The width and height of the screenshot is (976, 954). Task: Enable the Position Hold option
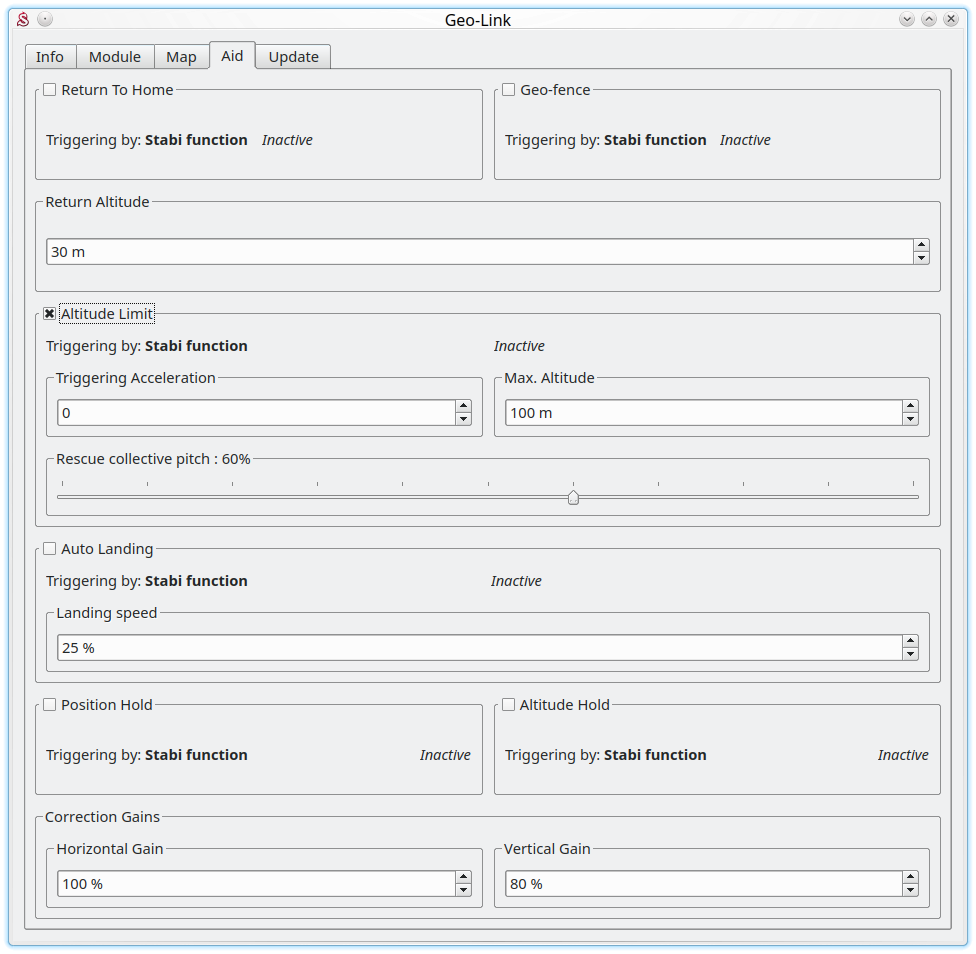point(50,705)
